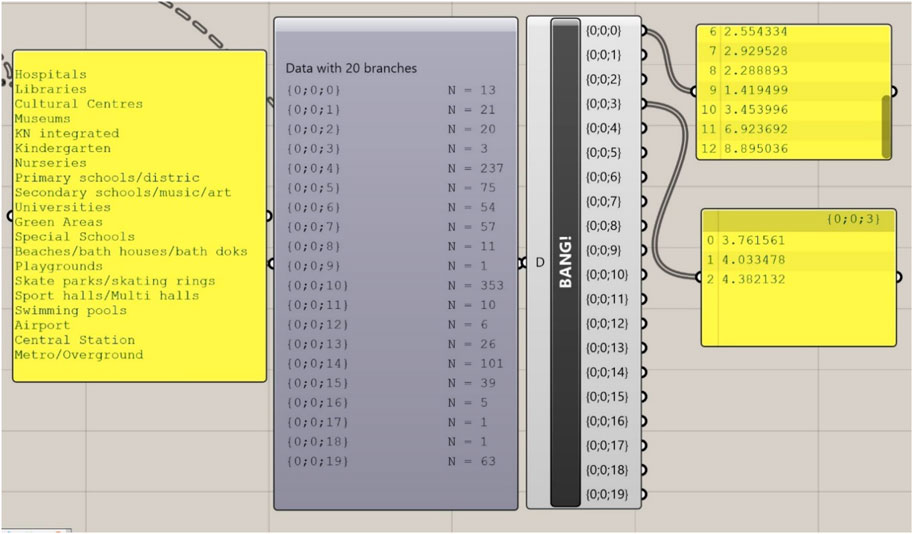This screenshot has height=534, width=913.
Task: Click the Airport entry
Action: pyautogui.click(x=43, y=325)
